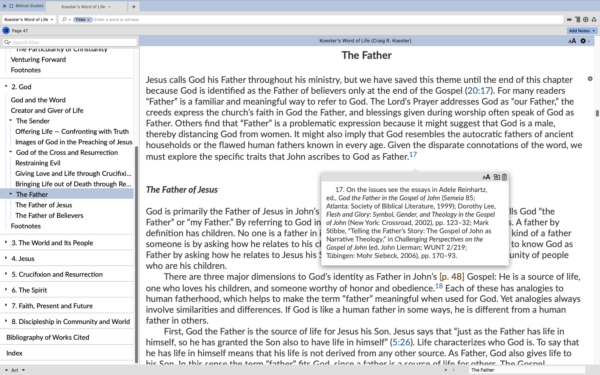Screen dimensions: 600x375
Task: Open the 5:26 verse link
Action: point(401,342)
